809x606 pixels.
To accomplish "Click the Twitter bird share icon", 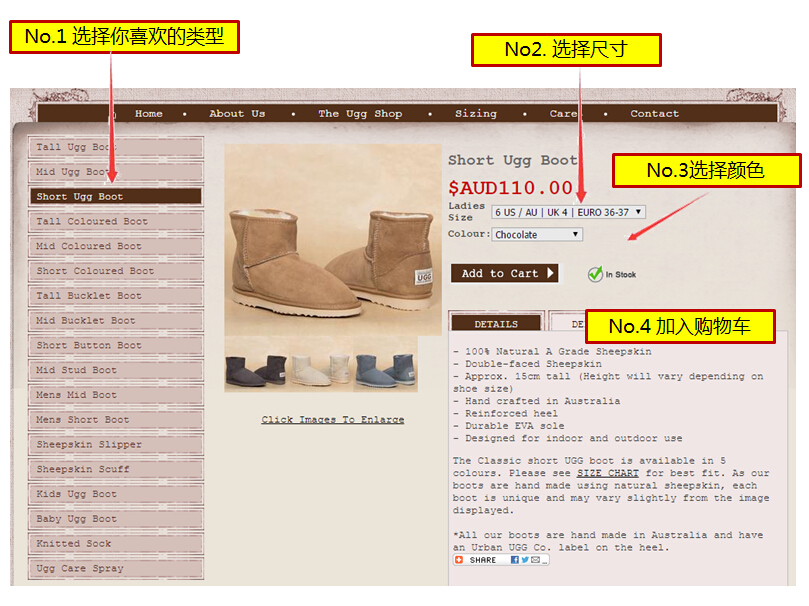I will 524,560.
